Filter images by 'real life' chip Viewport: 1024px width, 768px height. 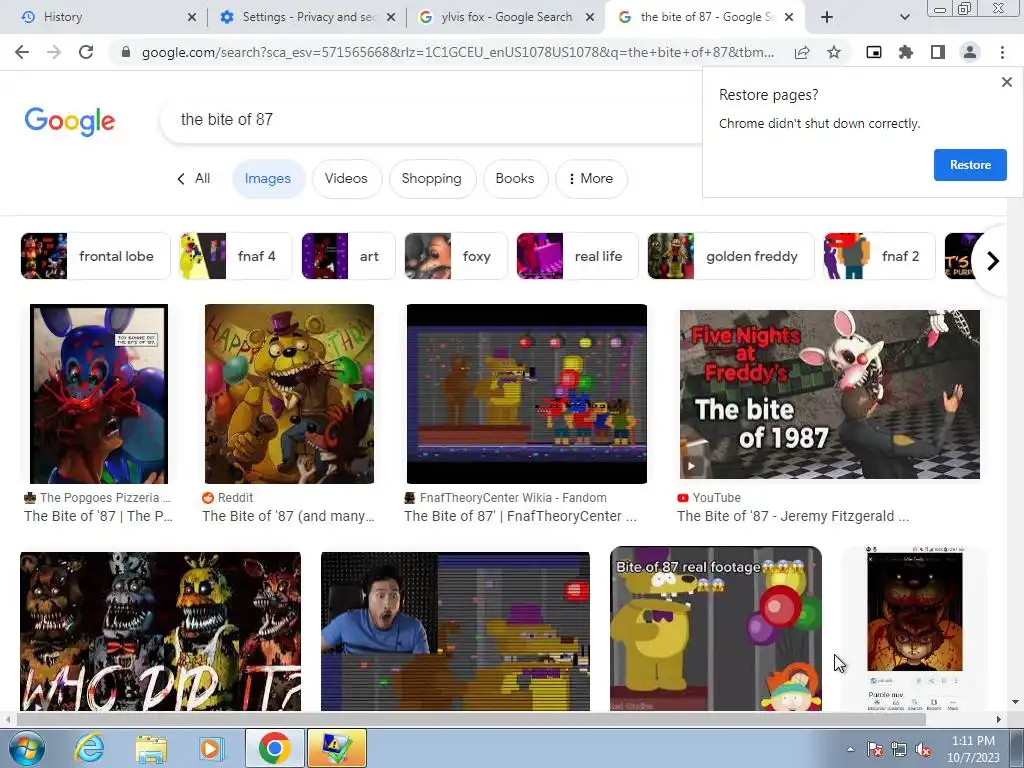point(577,256)
